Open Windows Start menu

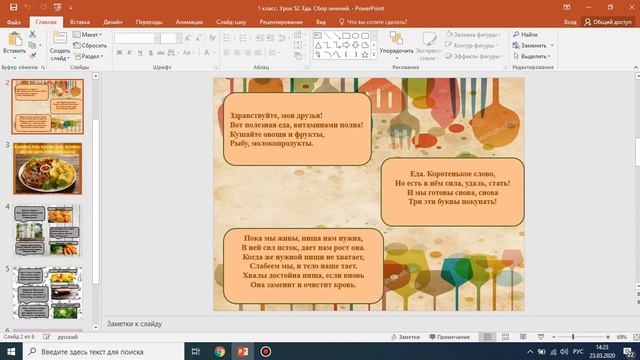[11, 351]
